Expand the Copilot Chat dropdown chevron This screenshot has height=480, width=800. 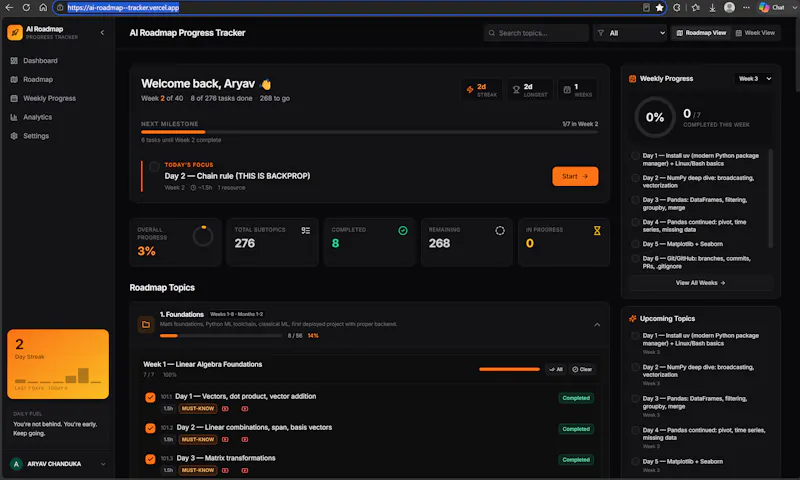(x=794, y=8)
